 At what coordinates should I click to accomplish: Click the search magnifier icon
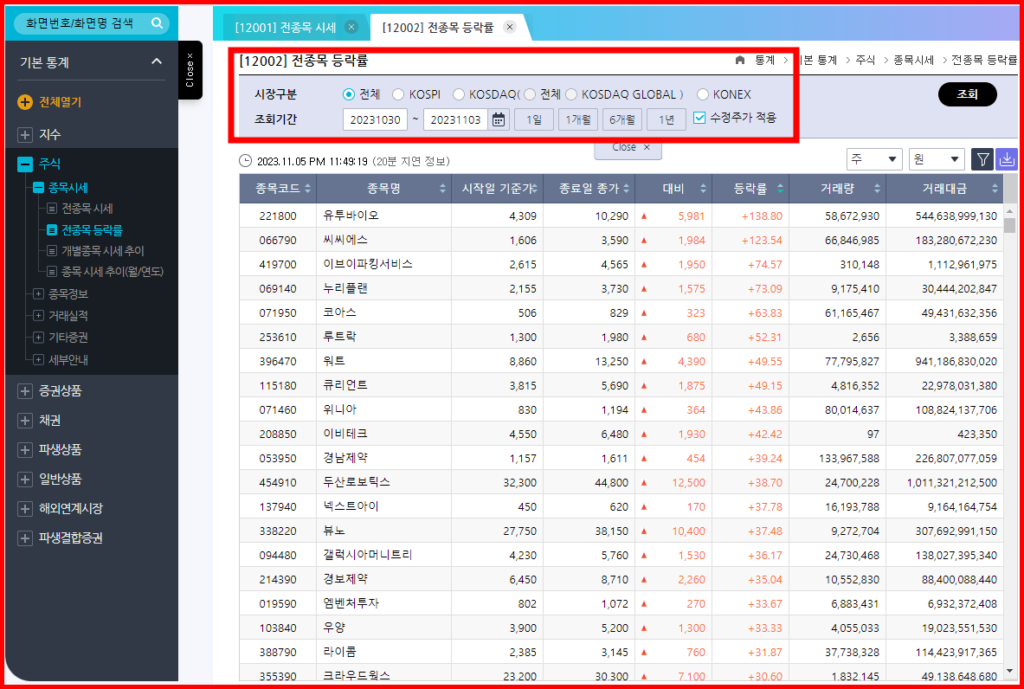tap(157, 23)
